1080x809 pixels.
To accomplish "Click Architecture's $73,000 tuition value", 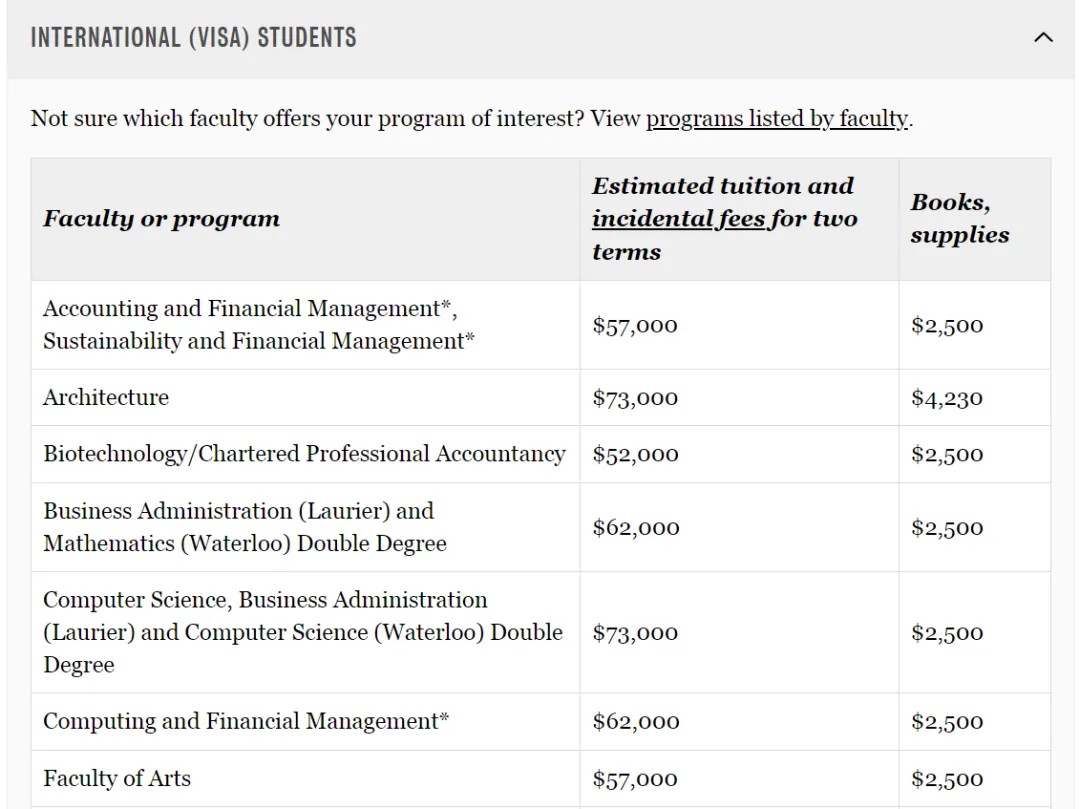I will [635, 398].
